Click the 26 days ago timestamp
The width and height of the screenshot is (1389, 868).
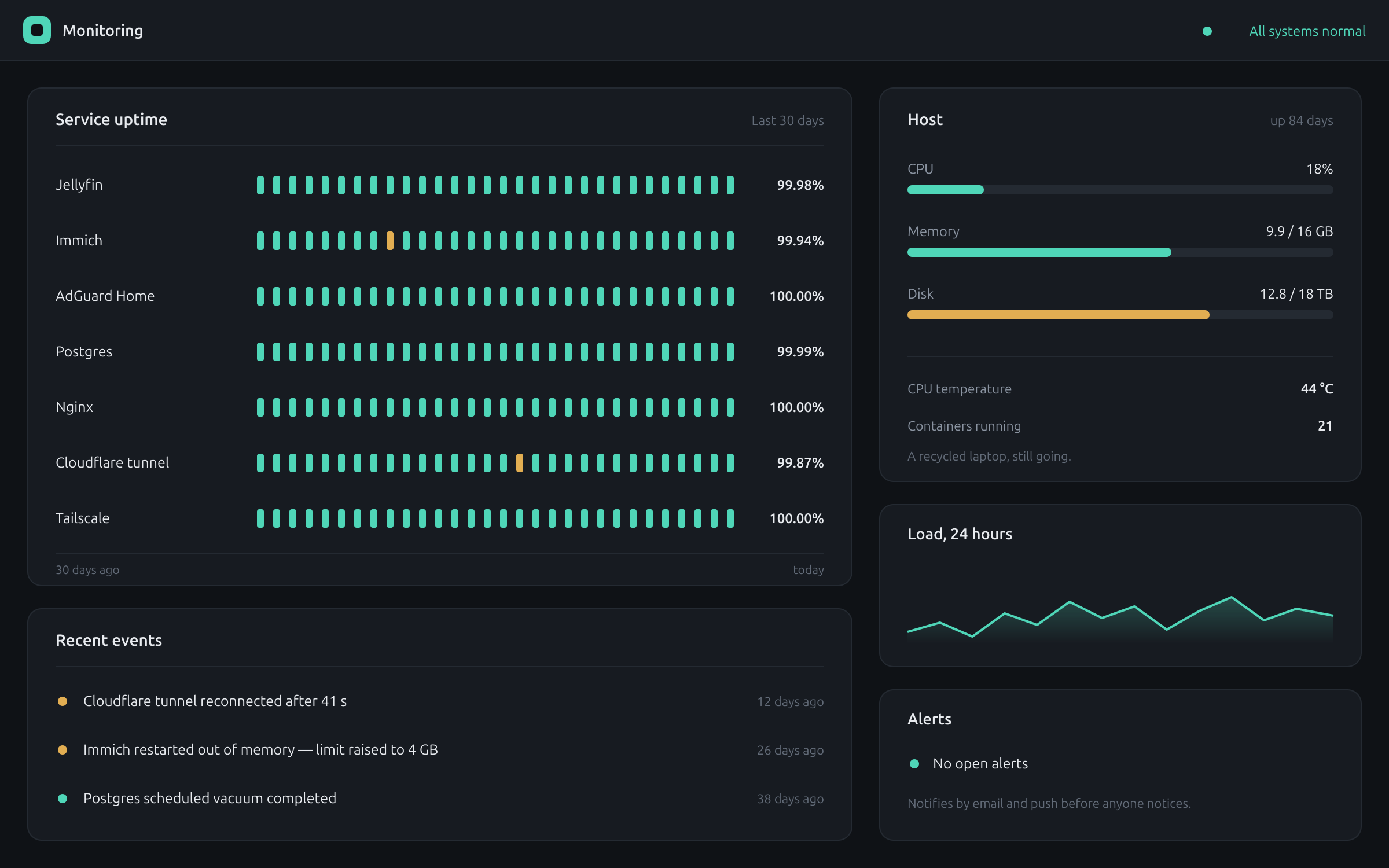790,750
